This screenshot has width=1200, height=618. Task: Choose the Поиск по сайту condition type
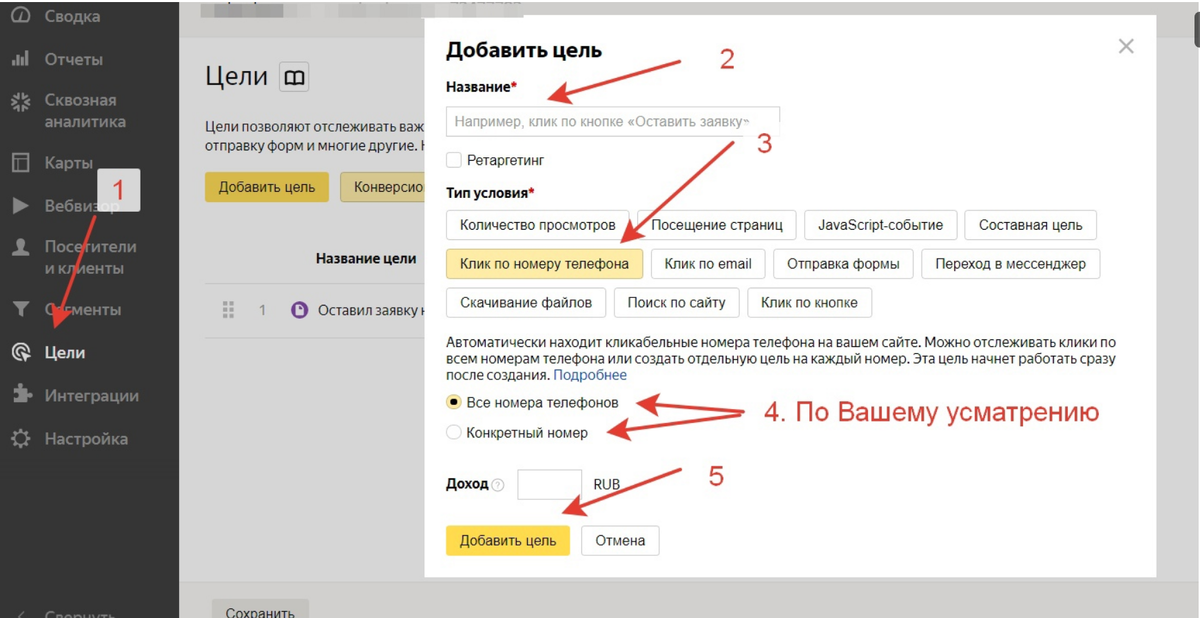676,302
